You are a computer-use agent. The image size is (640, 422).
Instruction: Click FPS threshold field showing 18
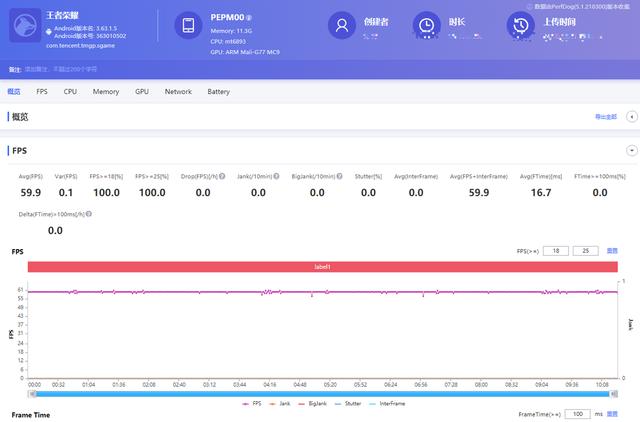coord(556,251)
